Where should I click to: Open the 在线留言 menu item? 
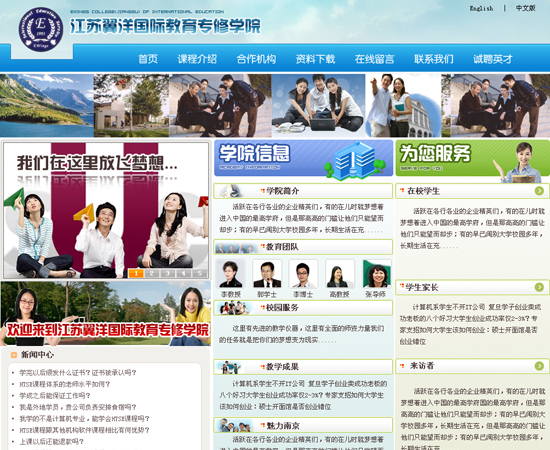[x=374, y=59]
